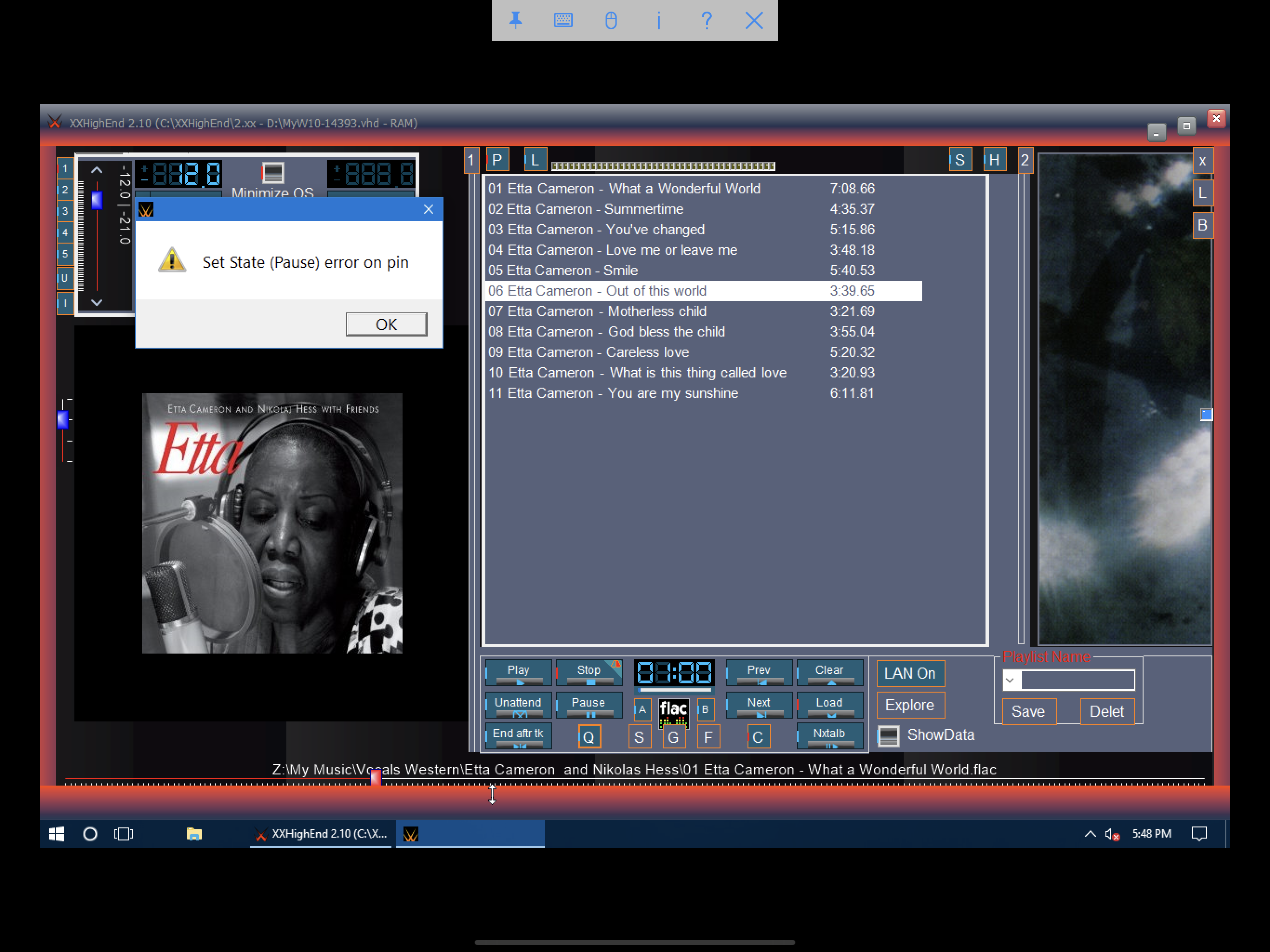
Task: Click the x button beside cover art
Action: tap(1202, 161)
